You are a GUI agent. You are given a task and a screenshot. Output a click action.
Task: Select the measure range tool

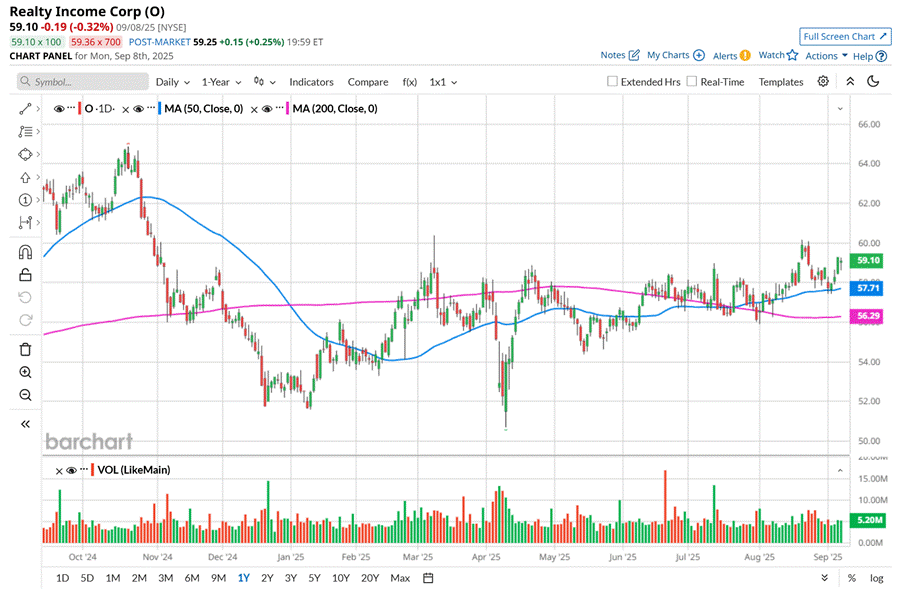point(25,222)
